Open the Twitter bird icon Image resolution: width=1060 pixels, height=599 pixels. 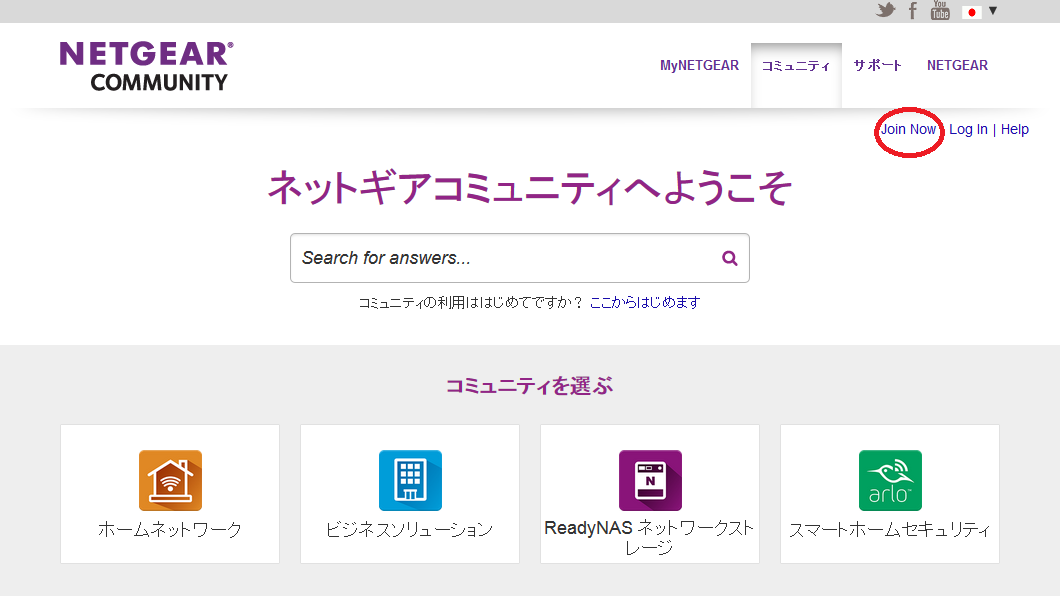tap(886, 10)
